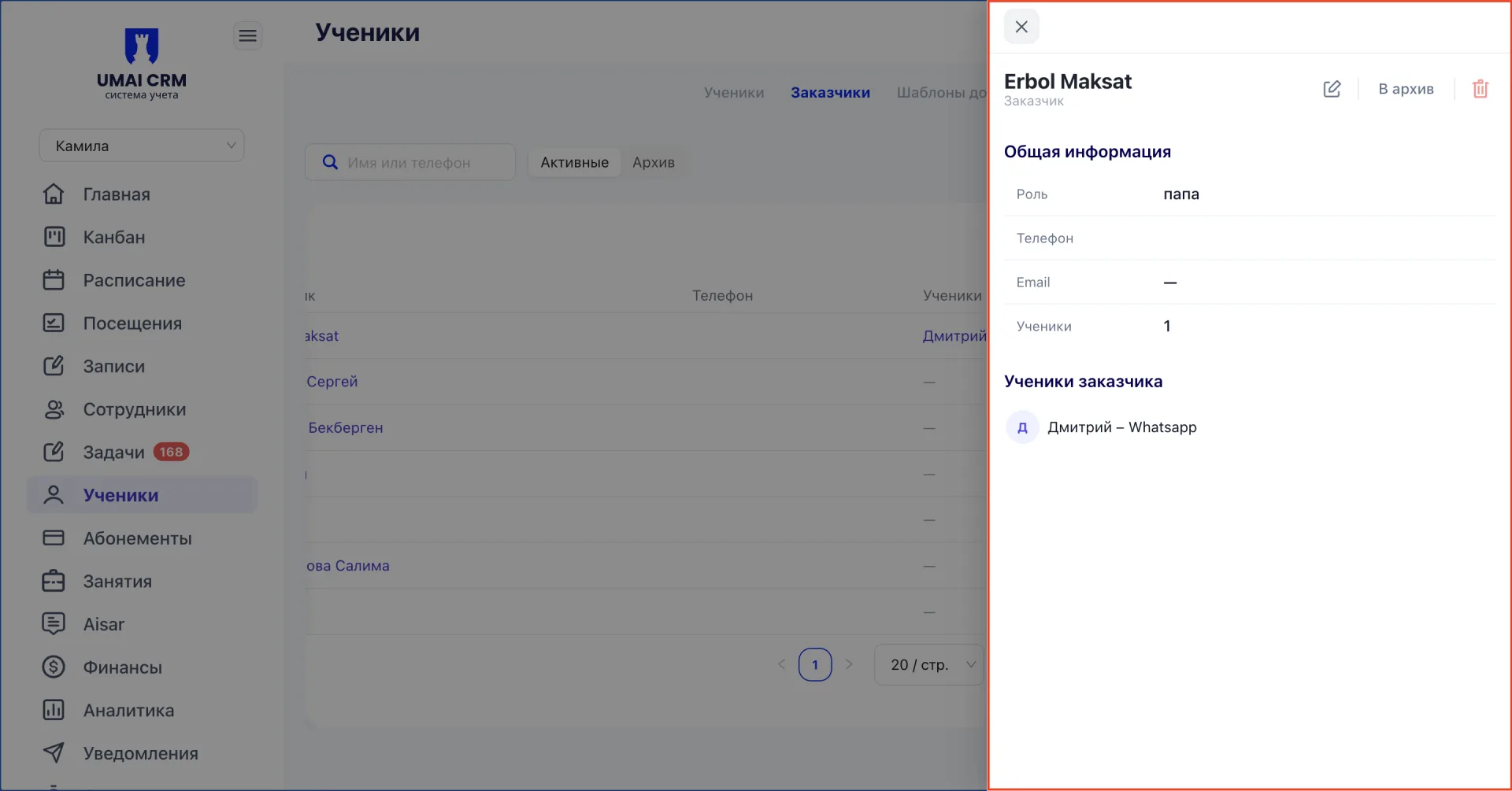Click the Финансы dollar icon
Screen dimensions: 1512x791
pyautogui.click(x=54, y=667)
